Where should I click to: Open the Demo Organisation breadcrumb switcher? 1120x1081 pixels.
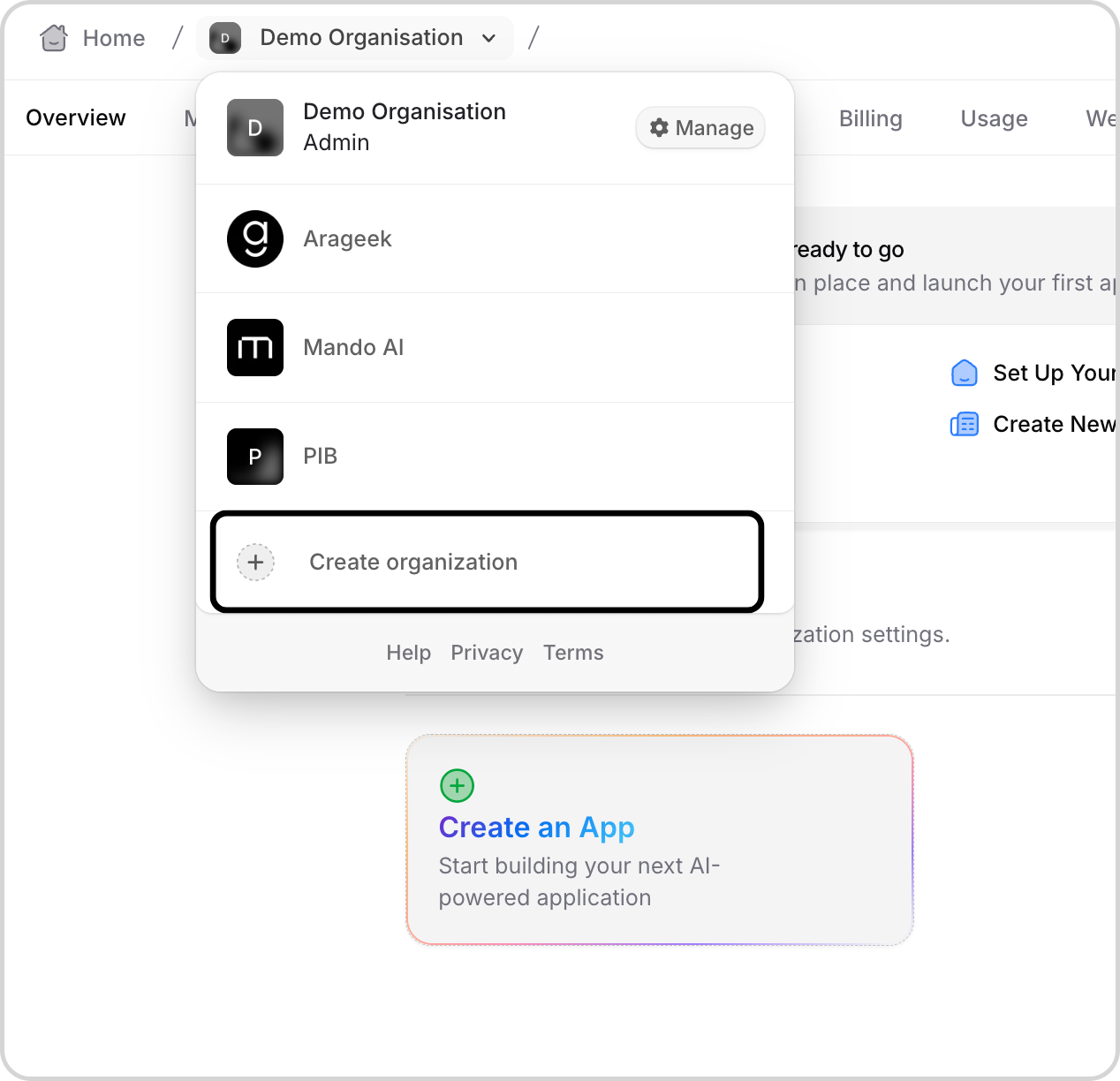[361, 38]
